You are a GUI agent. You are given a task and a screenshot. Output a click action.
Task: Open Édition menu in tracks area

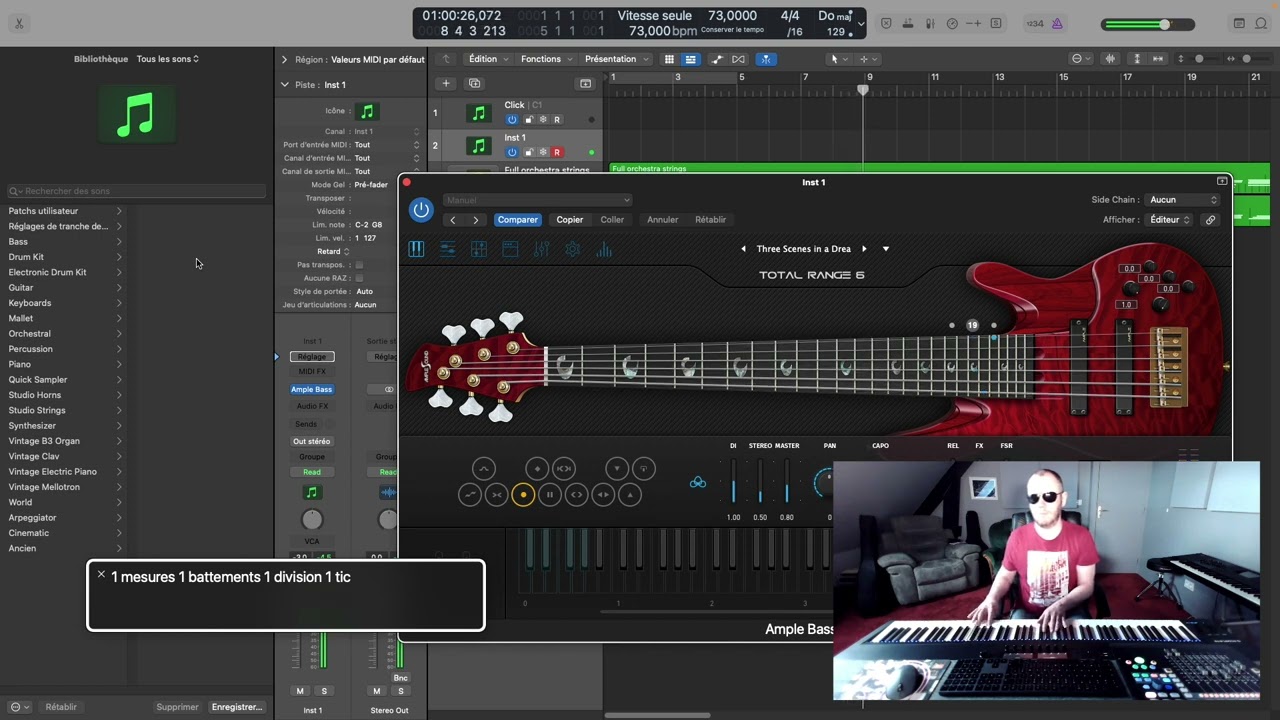pyautogui.click(x=488, y=59)
